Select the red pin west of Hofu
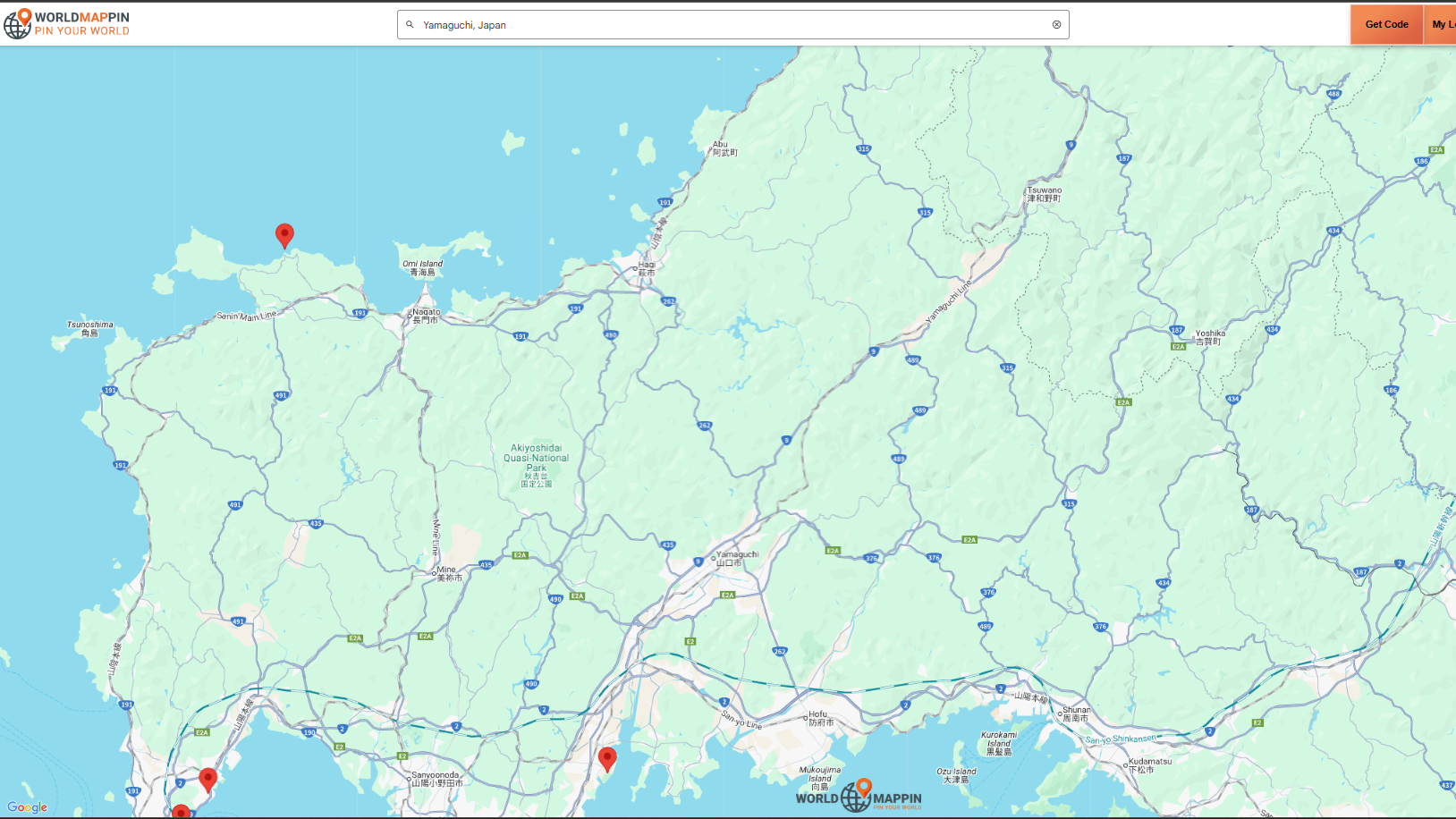 coord(607,758)
